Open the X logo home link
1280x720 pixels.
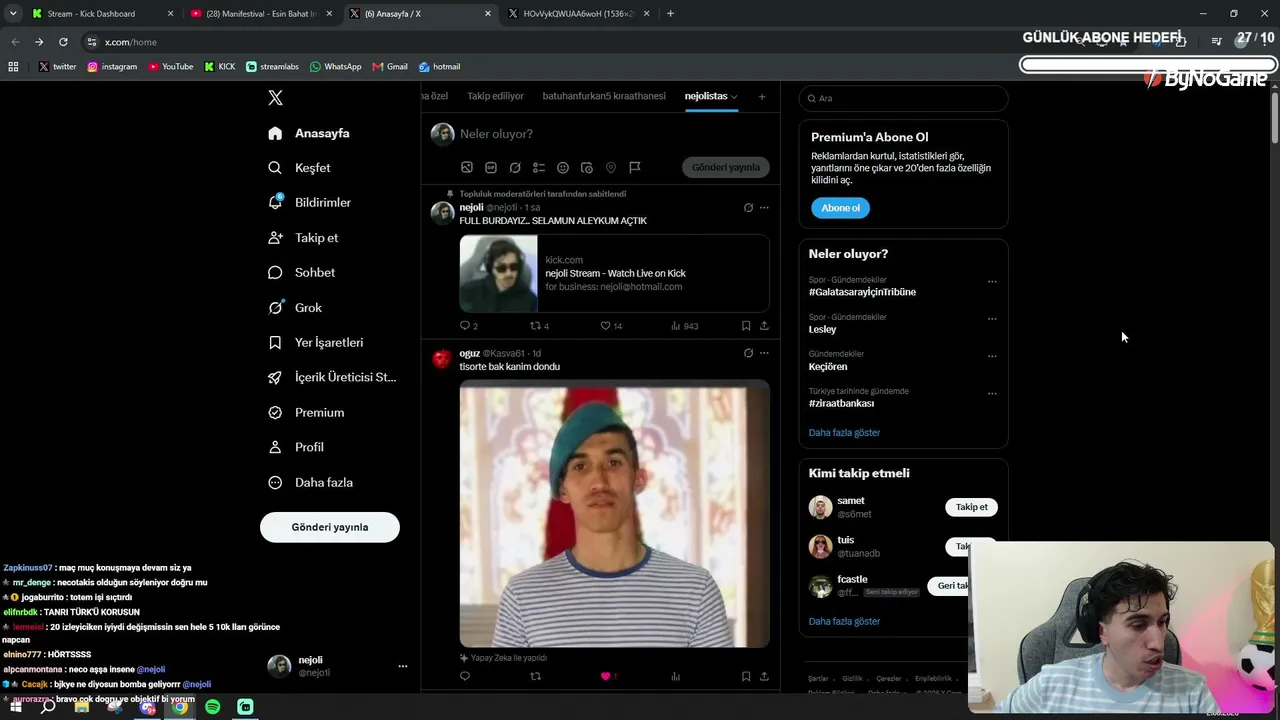pos(275,98)
